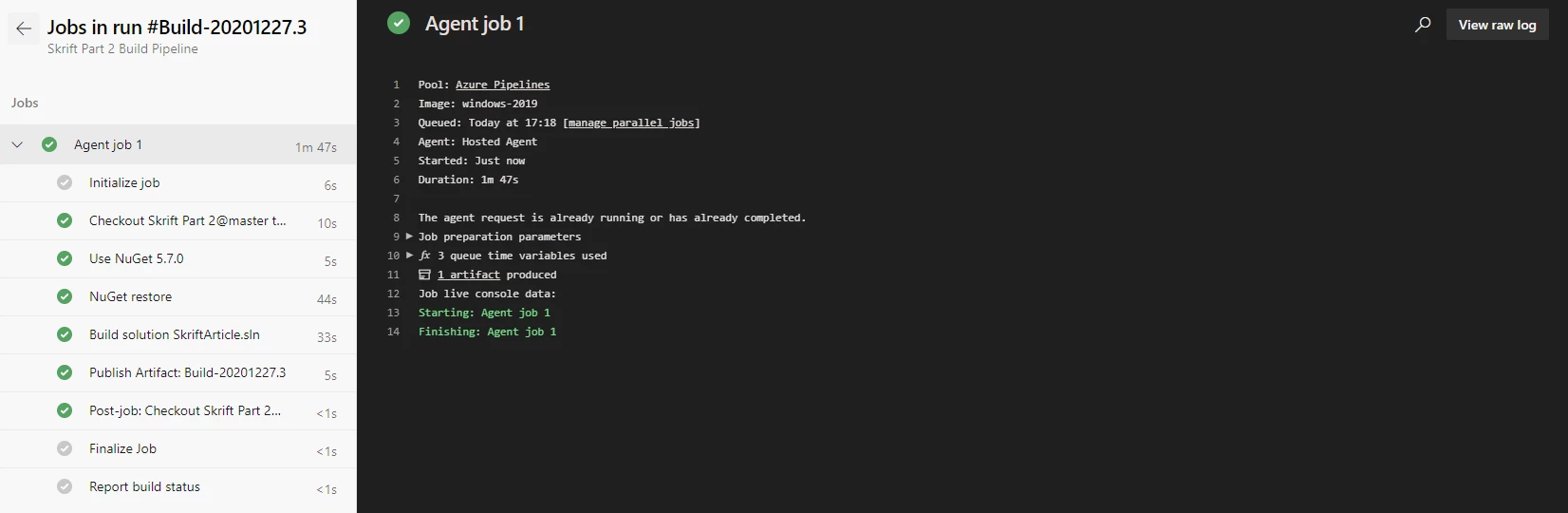Select the Checkout Skrift Part 2@master step
The image size is (1568, 513).
coord(178,220)
